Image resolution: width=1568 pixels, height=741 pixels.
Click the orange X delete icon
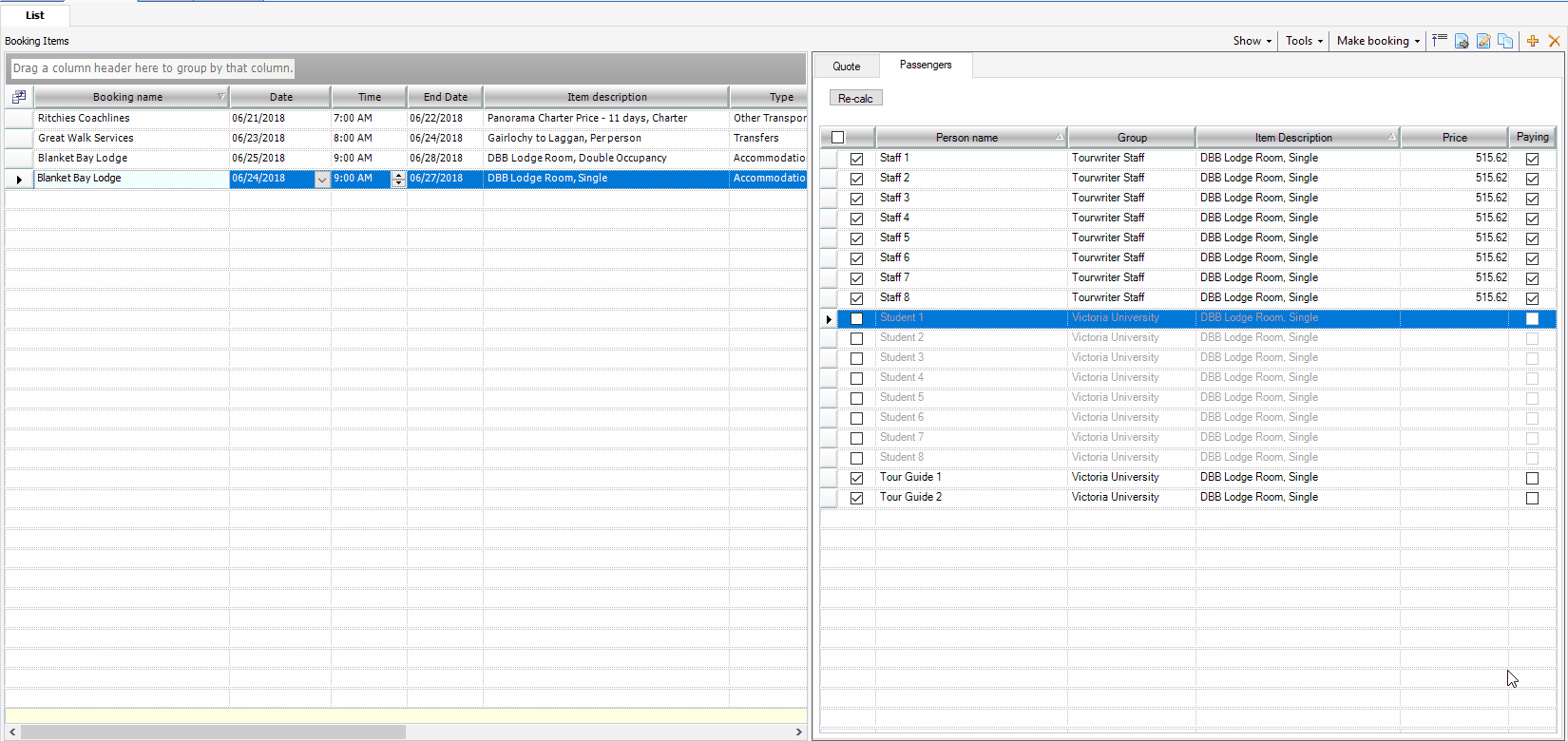(x=1555, y=41)
